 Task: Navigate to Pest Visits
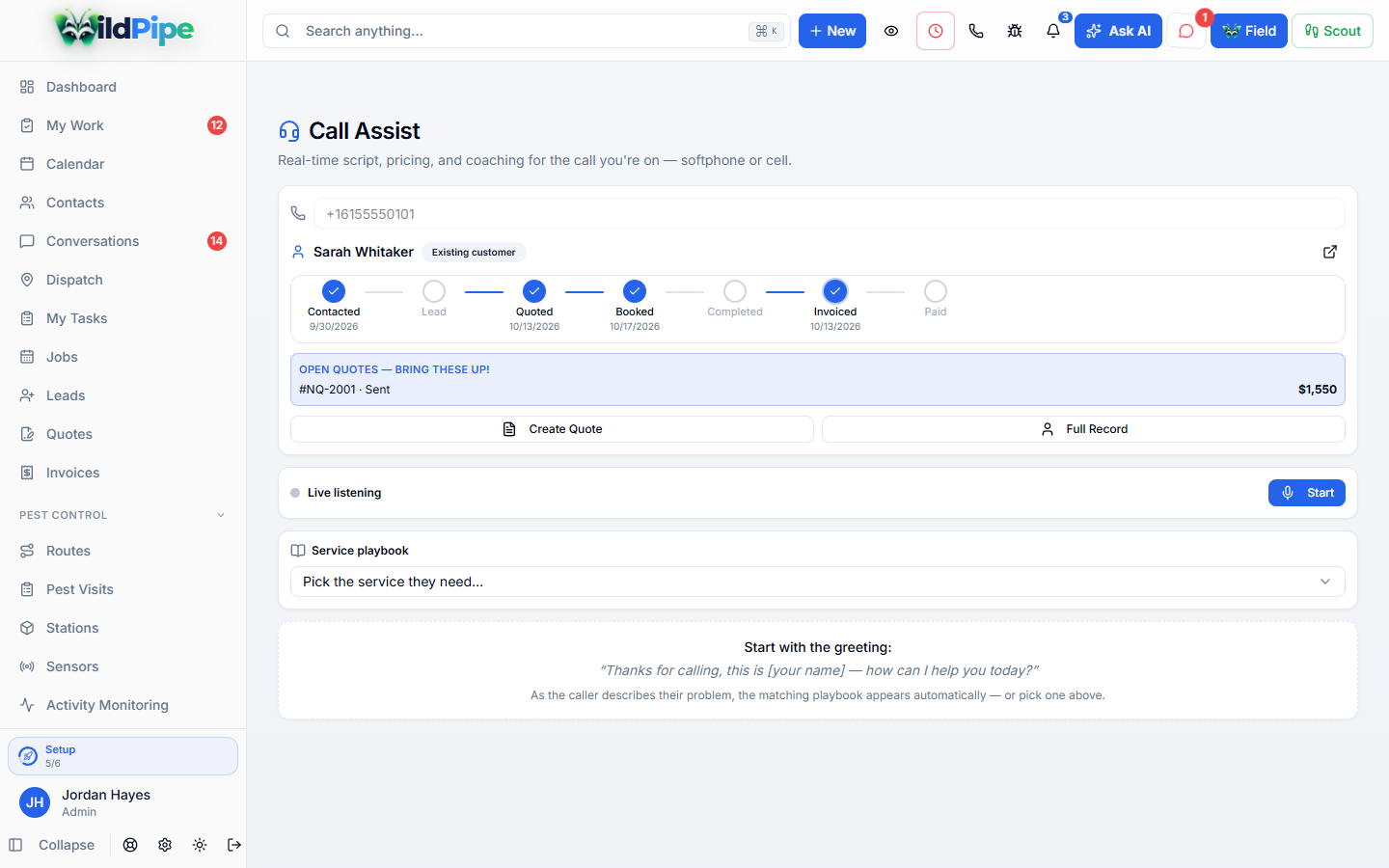click(123, 589)
